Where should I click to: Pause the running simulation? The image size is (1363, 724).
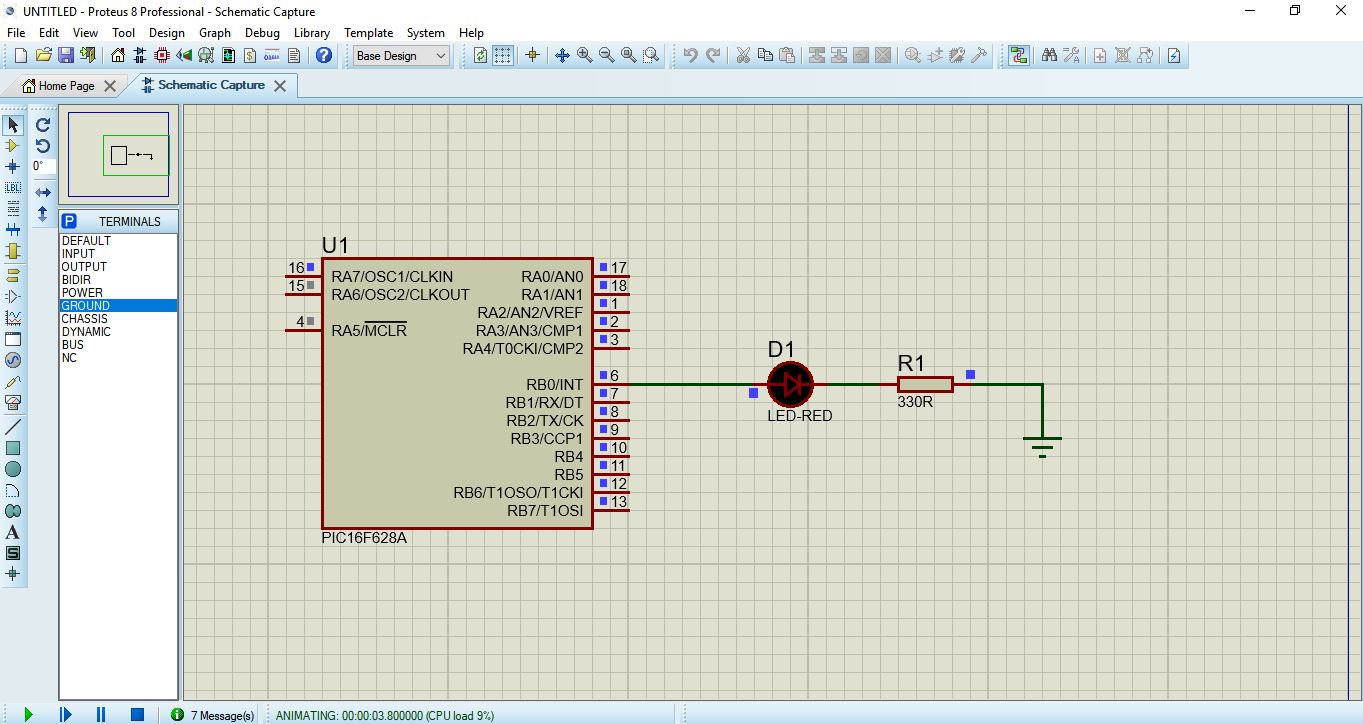tap(101, 714)
